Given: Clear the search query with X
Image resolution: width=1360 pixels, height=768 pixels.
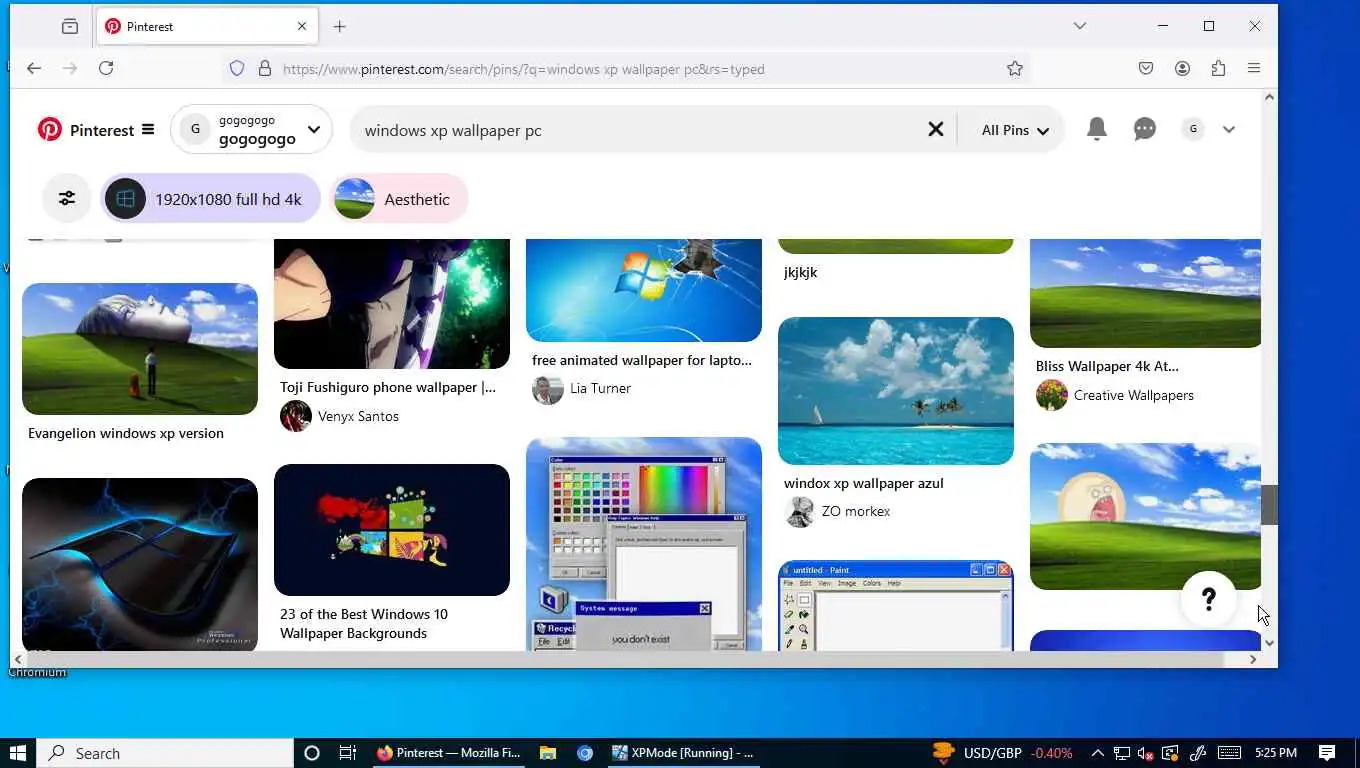Looking at the screenshot, I should (936, 129).
